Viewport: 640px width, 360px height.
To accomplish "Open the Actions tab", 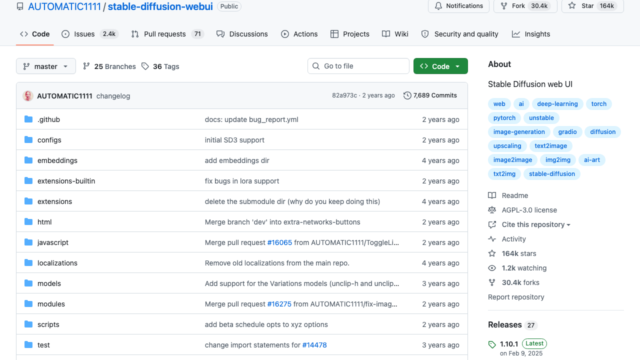I will (299, 34).
